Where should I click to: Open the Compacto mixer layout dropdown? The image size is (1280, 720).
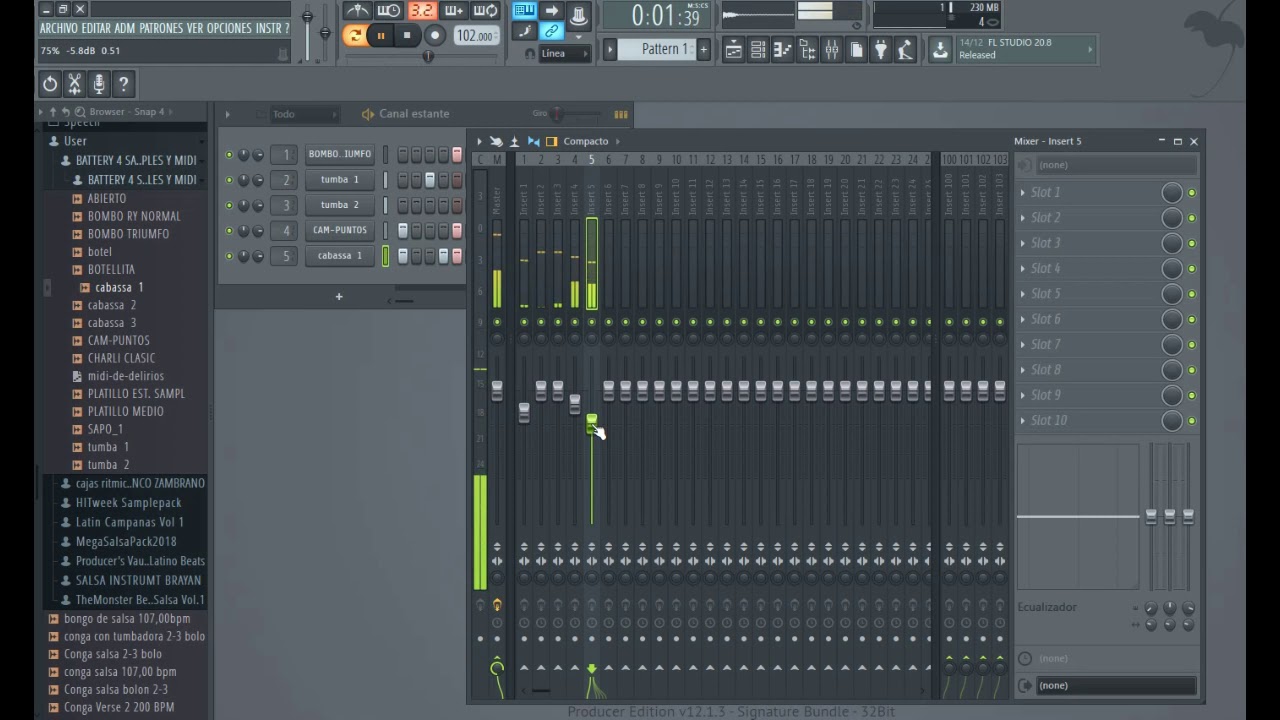[x=590, y=141]
